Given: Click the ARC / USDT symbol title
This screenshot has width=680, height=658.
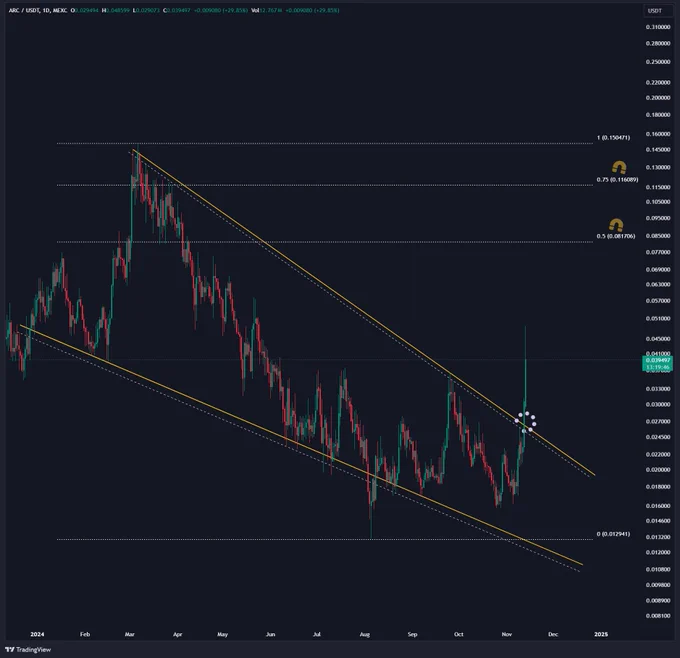Looking at the screenshot, I should (38, 10).
